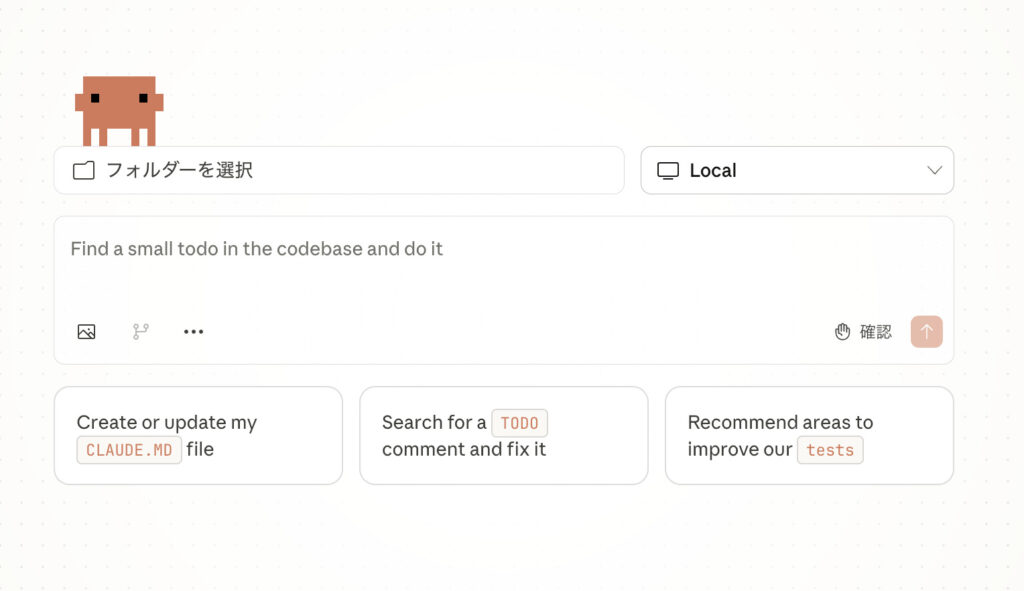This screenshot has height=591, width=1024.
Task: Click the TODO code chip
Action: click(x=519, y=423)
